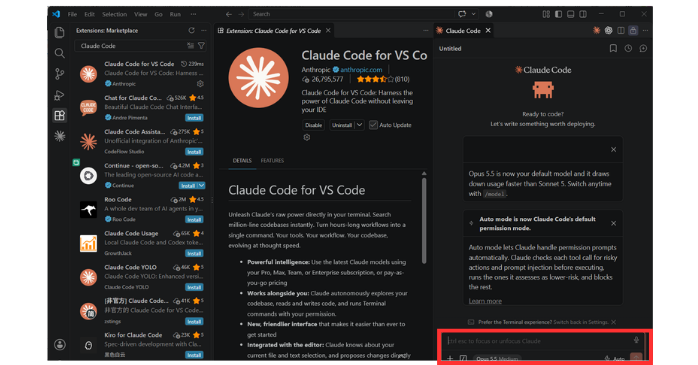The image size is (698, 365).
Task: Open more actions for the extension editor group
Action: (426, 31)
